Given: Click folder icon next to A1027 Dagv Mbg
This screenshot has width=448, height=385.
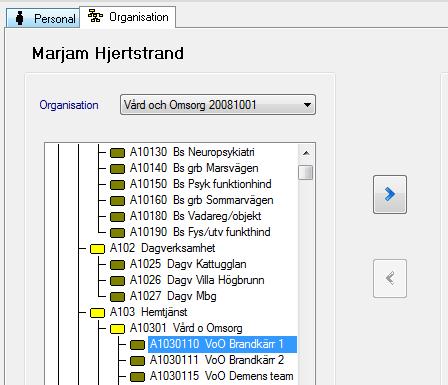Looking at the screenshot, I should [117, 297].
